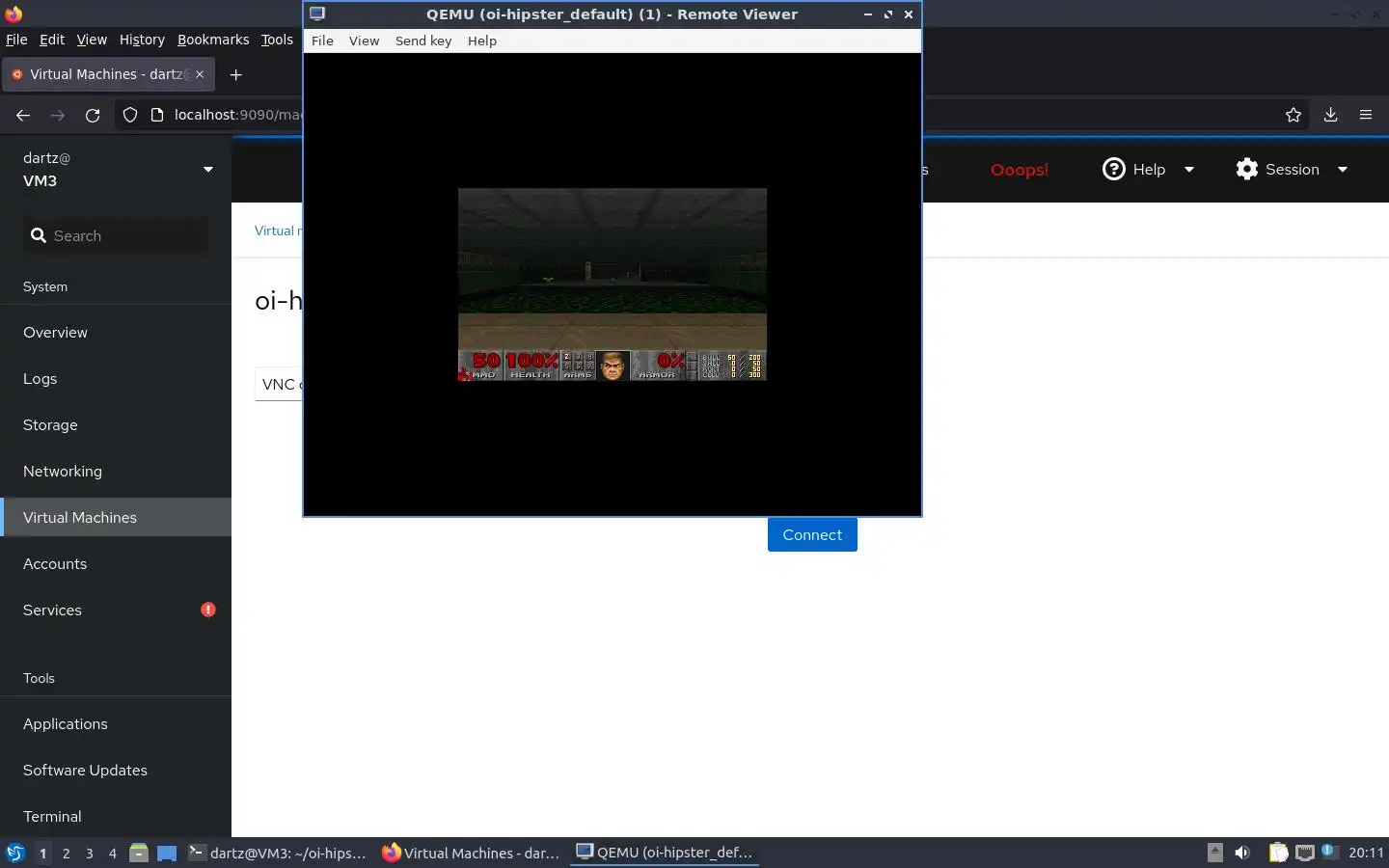1389x868 pixels.
Task: Click the Help question mark icon
Action: click(1114, 169)
